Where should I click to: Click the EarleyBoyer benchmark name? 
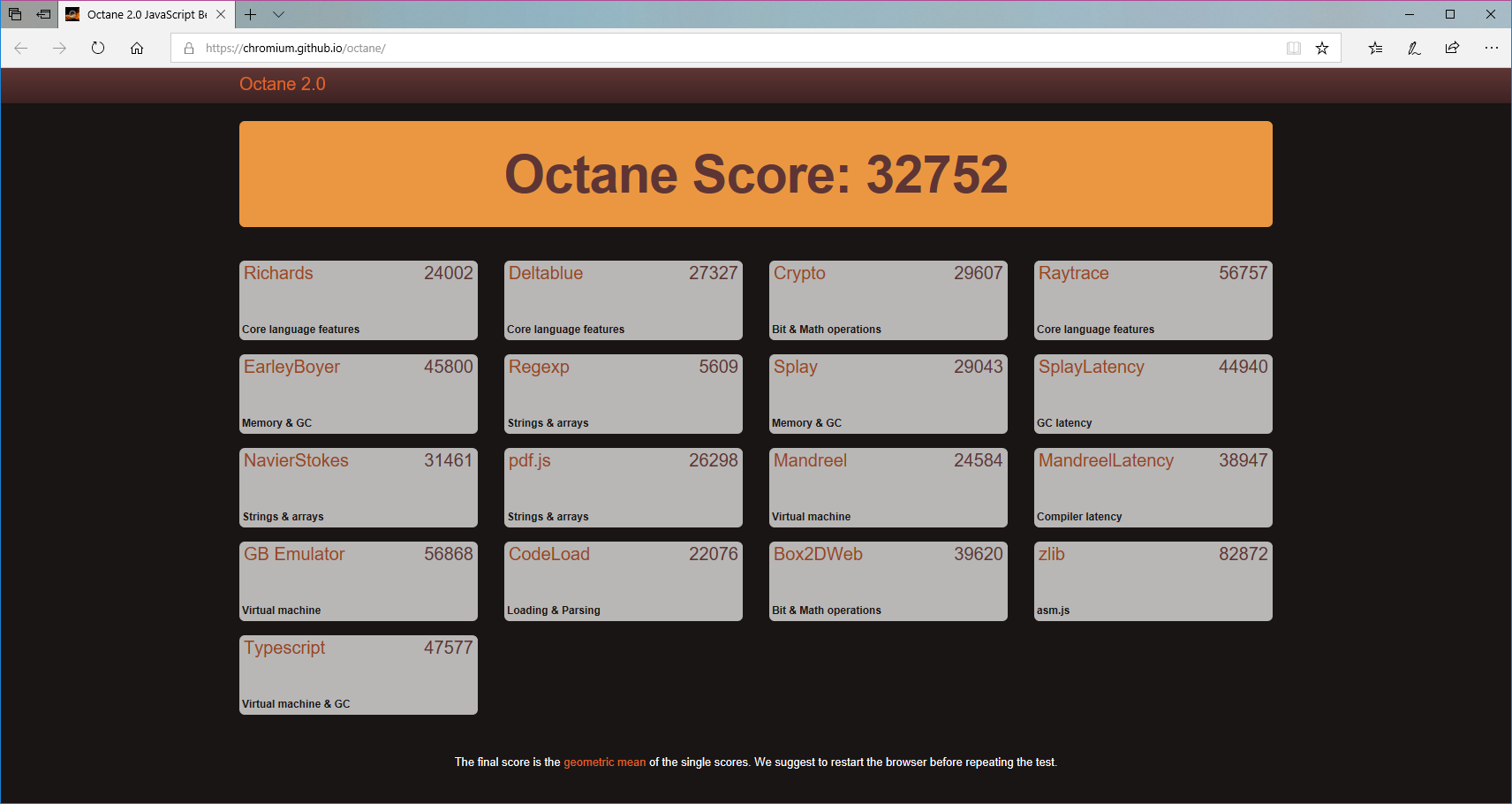point(291,367)
